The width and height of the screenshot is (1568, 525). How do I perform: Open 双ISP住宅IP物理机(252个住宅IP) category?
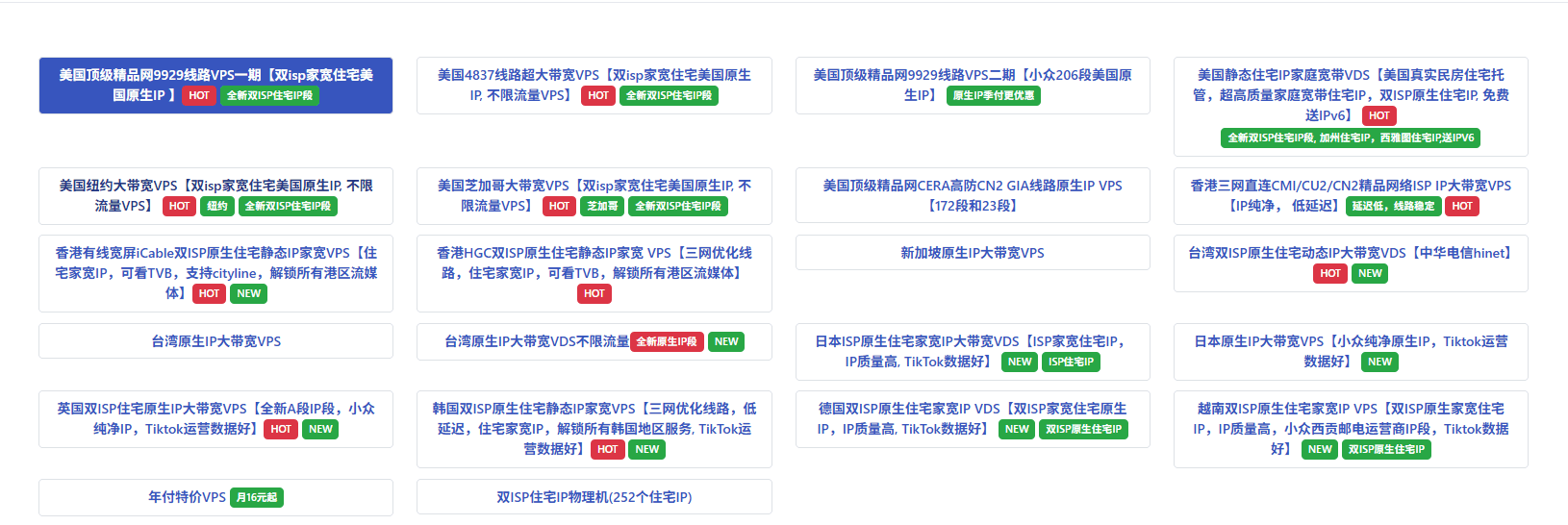(594, 497)
